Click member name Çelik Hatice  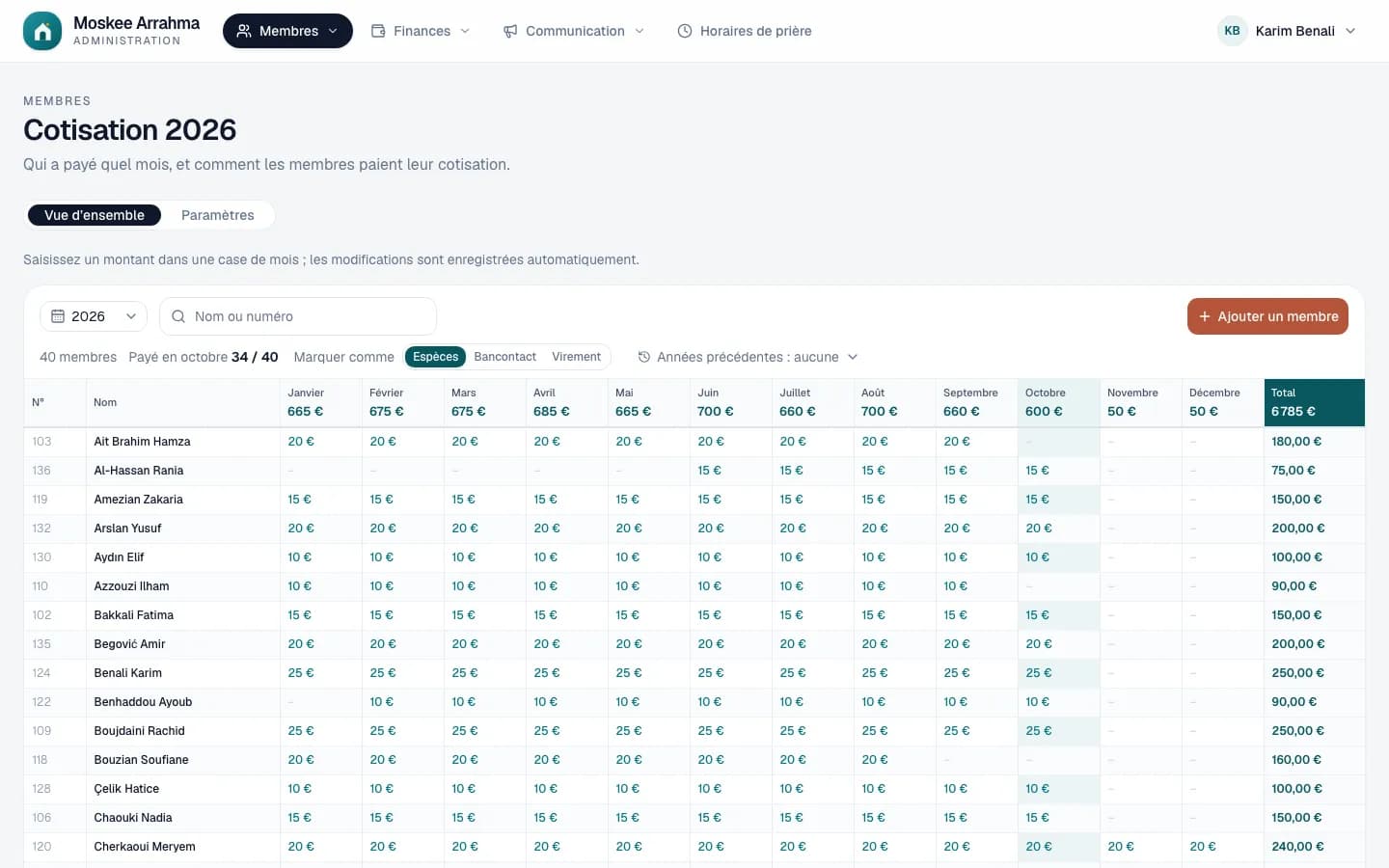click(x=126, y=789)
